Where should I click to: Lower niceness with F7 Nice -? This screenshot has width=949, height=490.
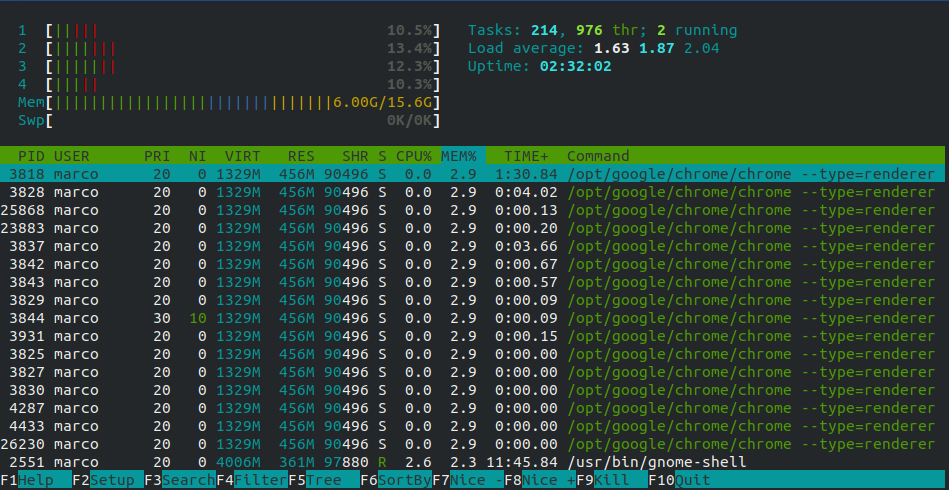pos(468,480)
